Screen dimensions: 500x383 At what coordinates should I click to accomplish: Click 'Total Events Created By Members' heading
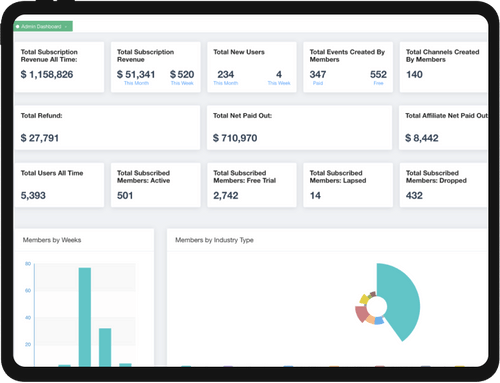pyautogui.click(x=347, y=56)
